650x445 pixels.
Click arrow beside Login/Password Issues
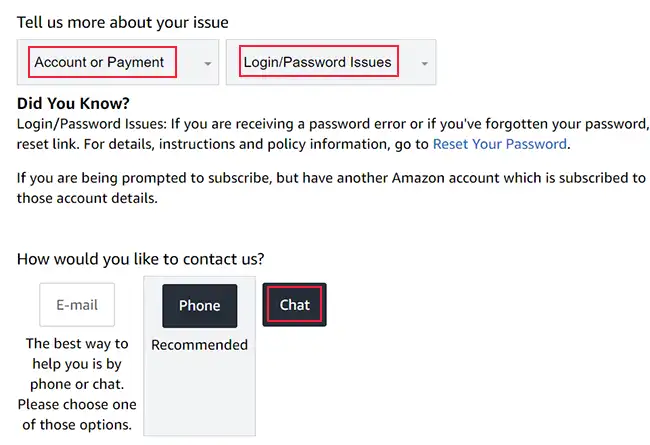(424, 63)
